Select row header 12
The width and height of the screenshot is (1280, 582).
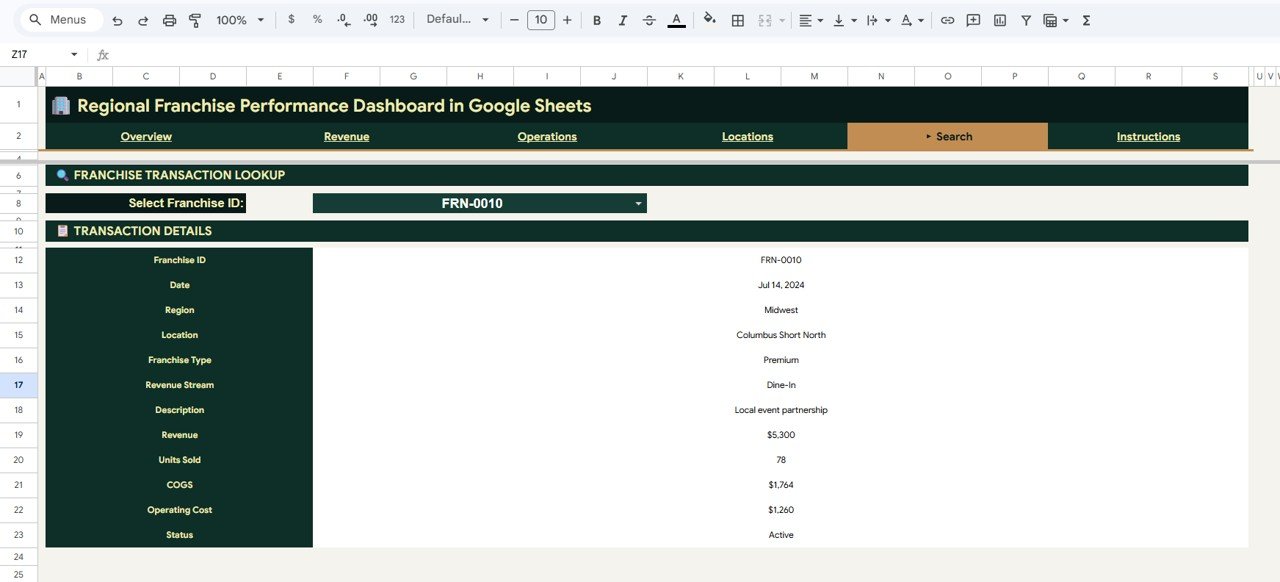point(19,260)
